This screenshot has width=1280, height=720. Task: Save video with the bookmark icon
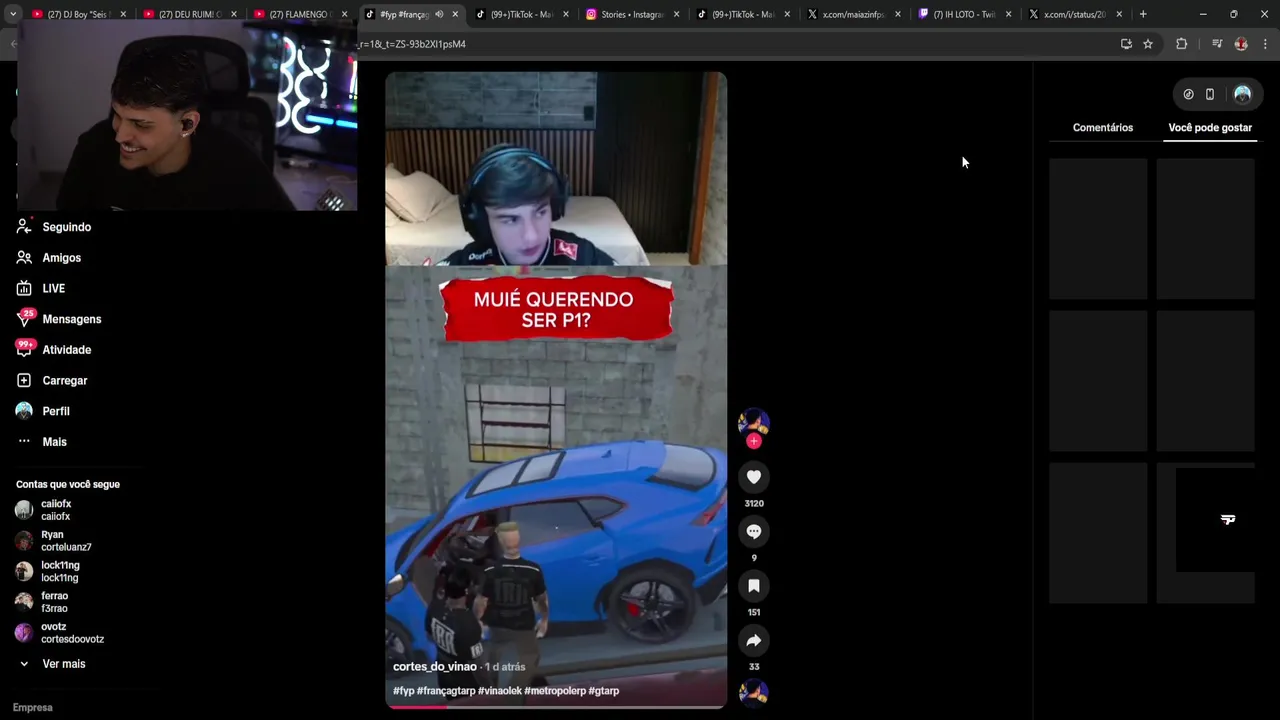point(754,586)
